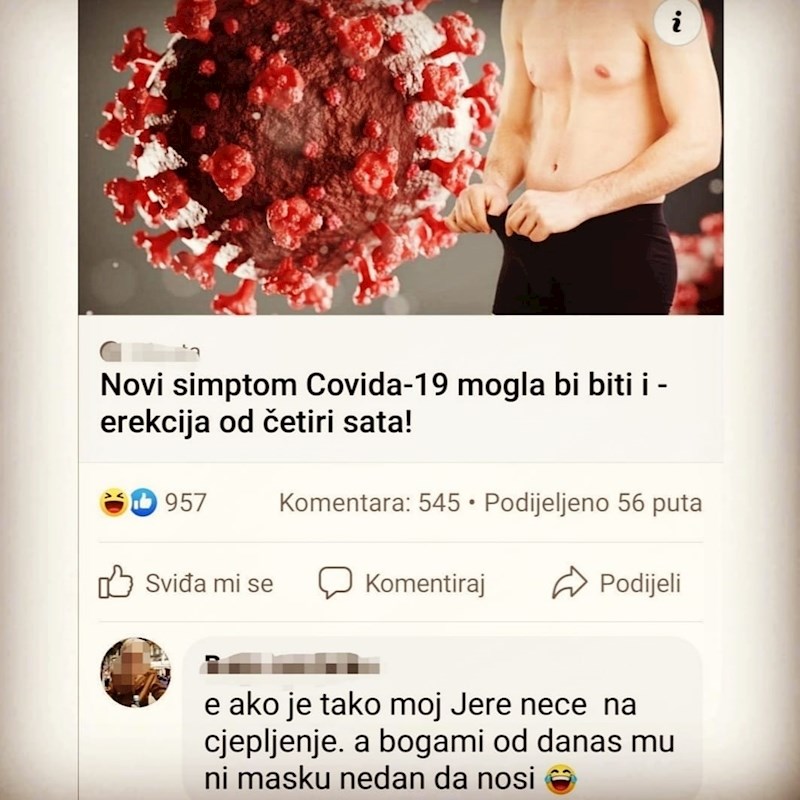
Task: View the blue like reaction icon
Action: coord(143,503)
